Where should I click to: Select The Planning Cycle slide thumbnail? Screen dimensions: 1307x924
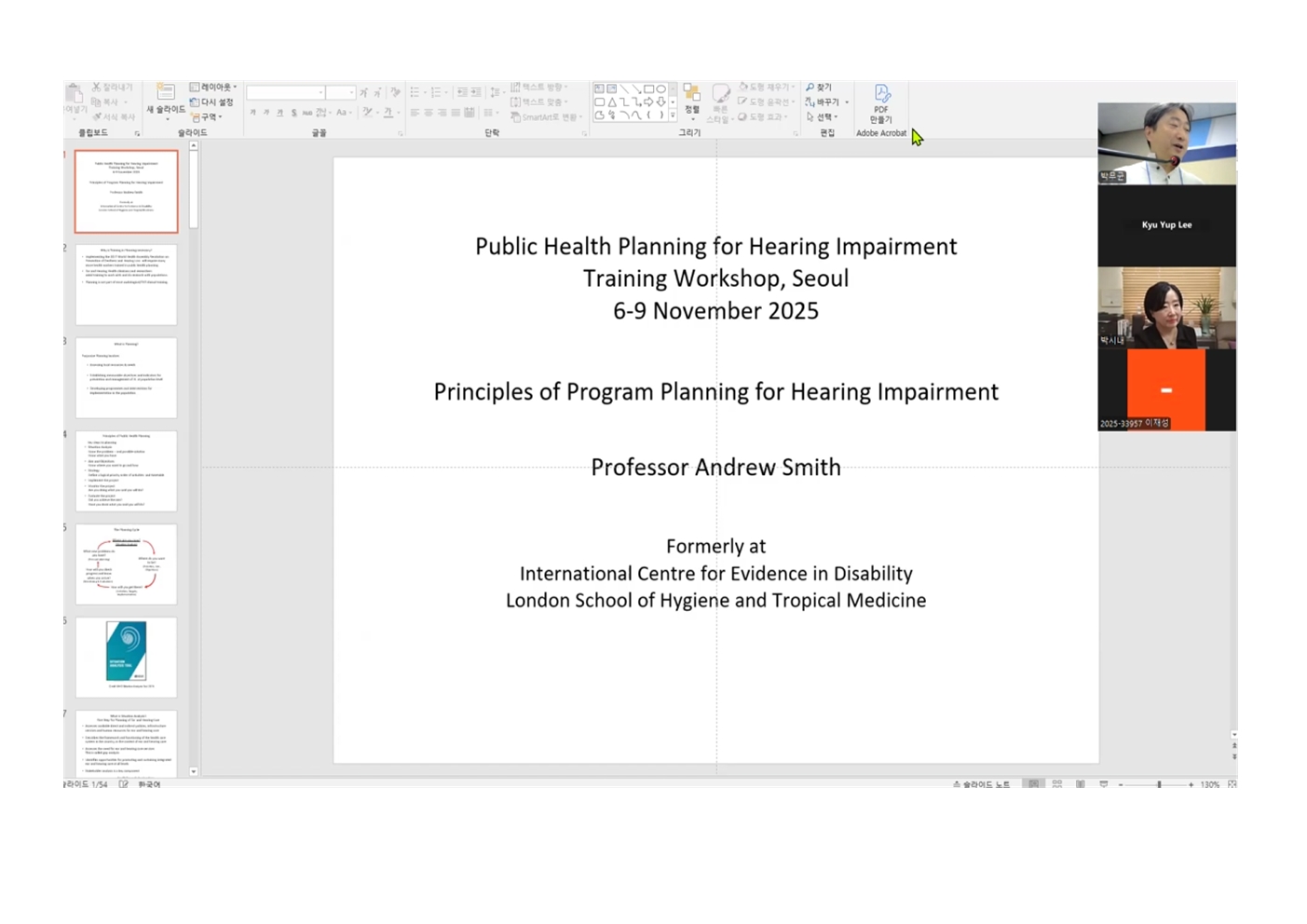[126, 564]
